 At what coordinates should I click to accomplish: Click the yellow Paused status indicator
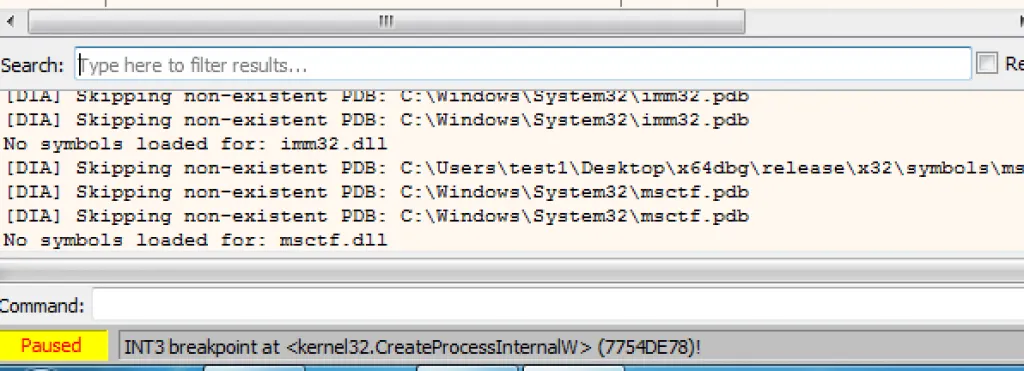click(54, 346)
